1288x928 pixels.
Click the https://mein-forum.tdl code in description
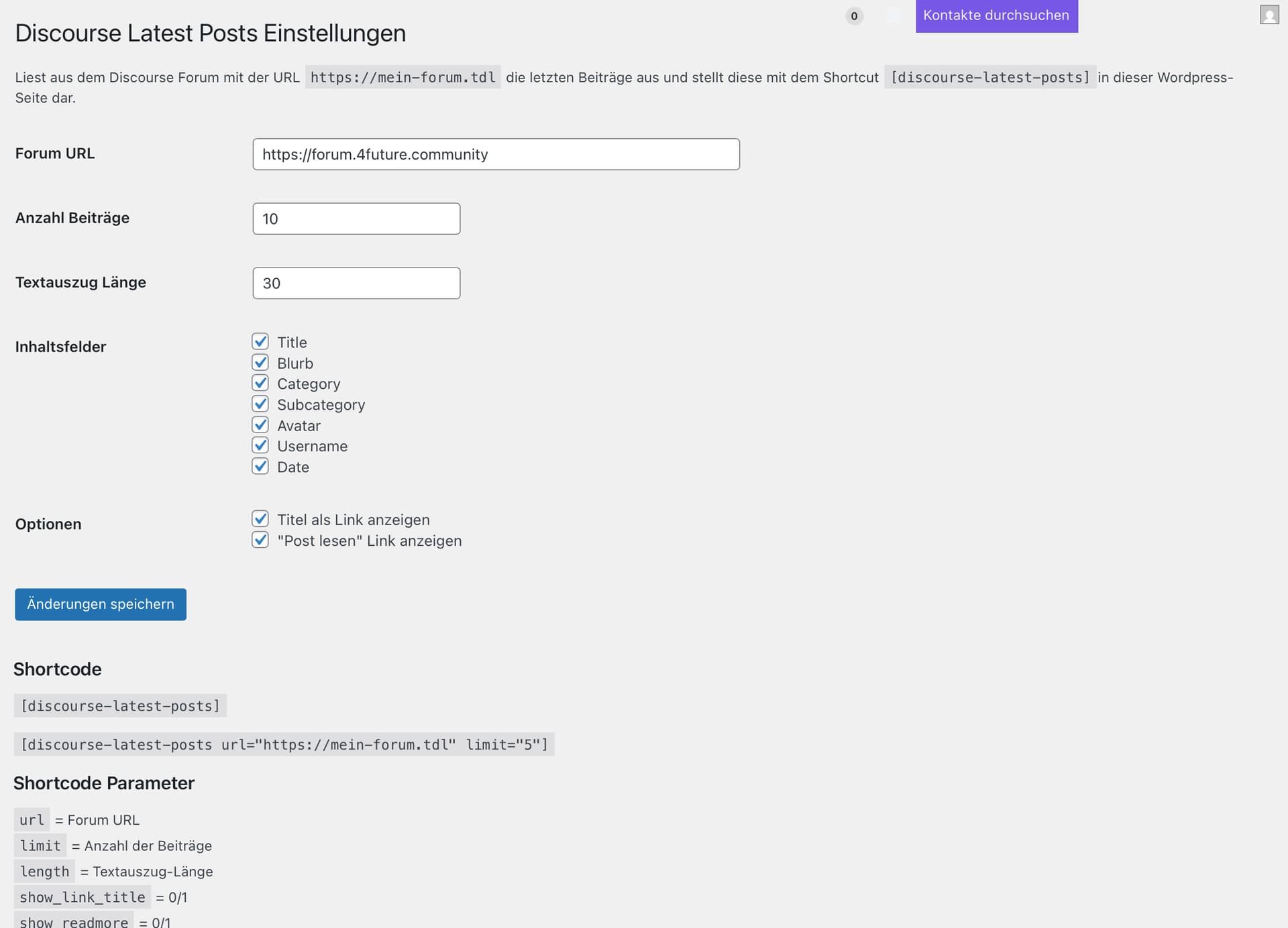[402, 77]
